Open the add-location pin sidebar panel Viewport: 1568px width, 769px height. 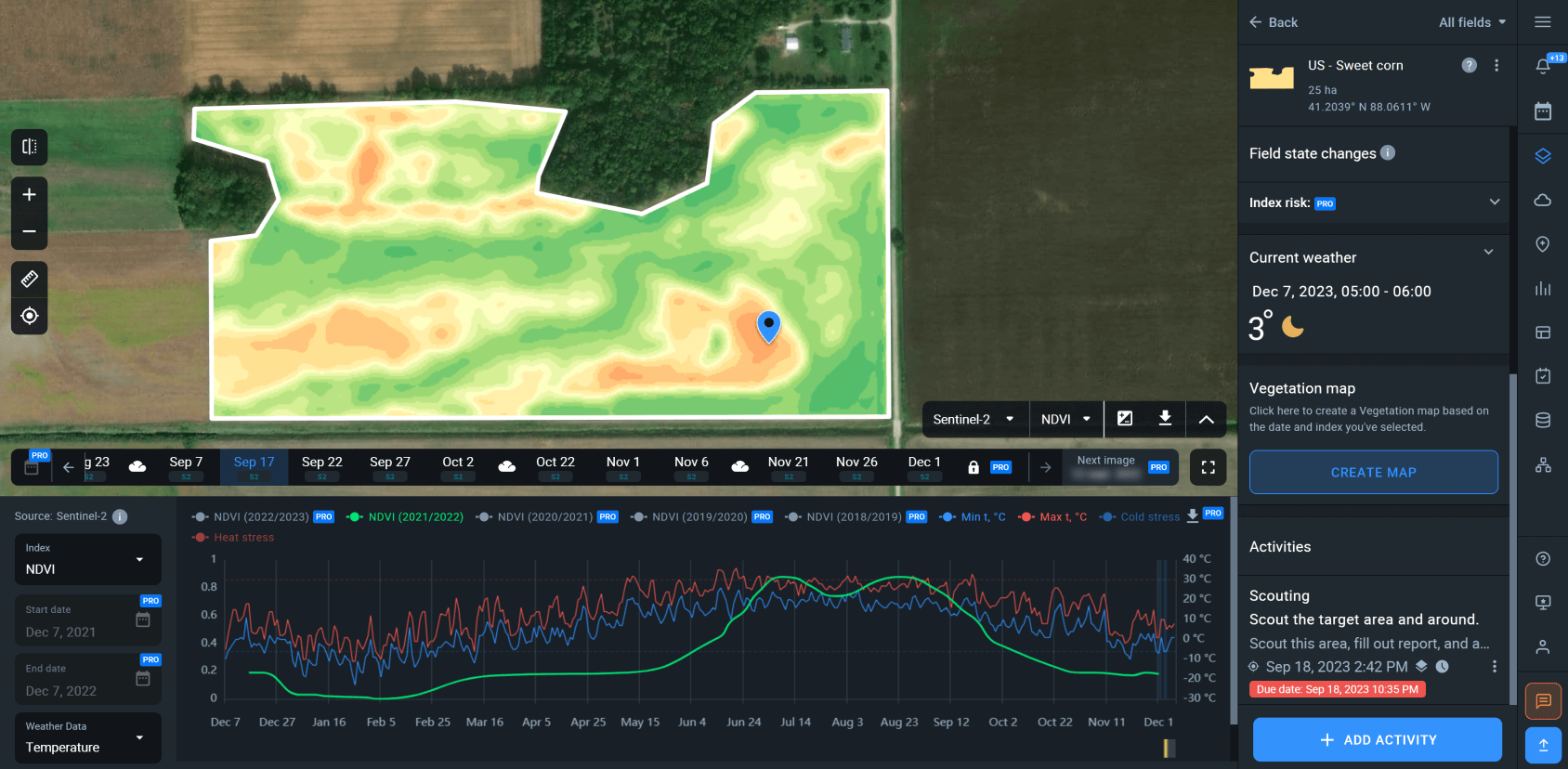[x=1543, y=244]
